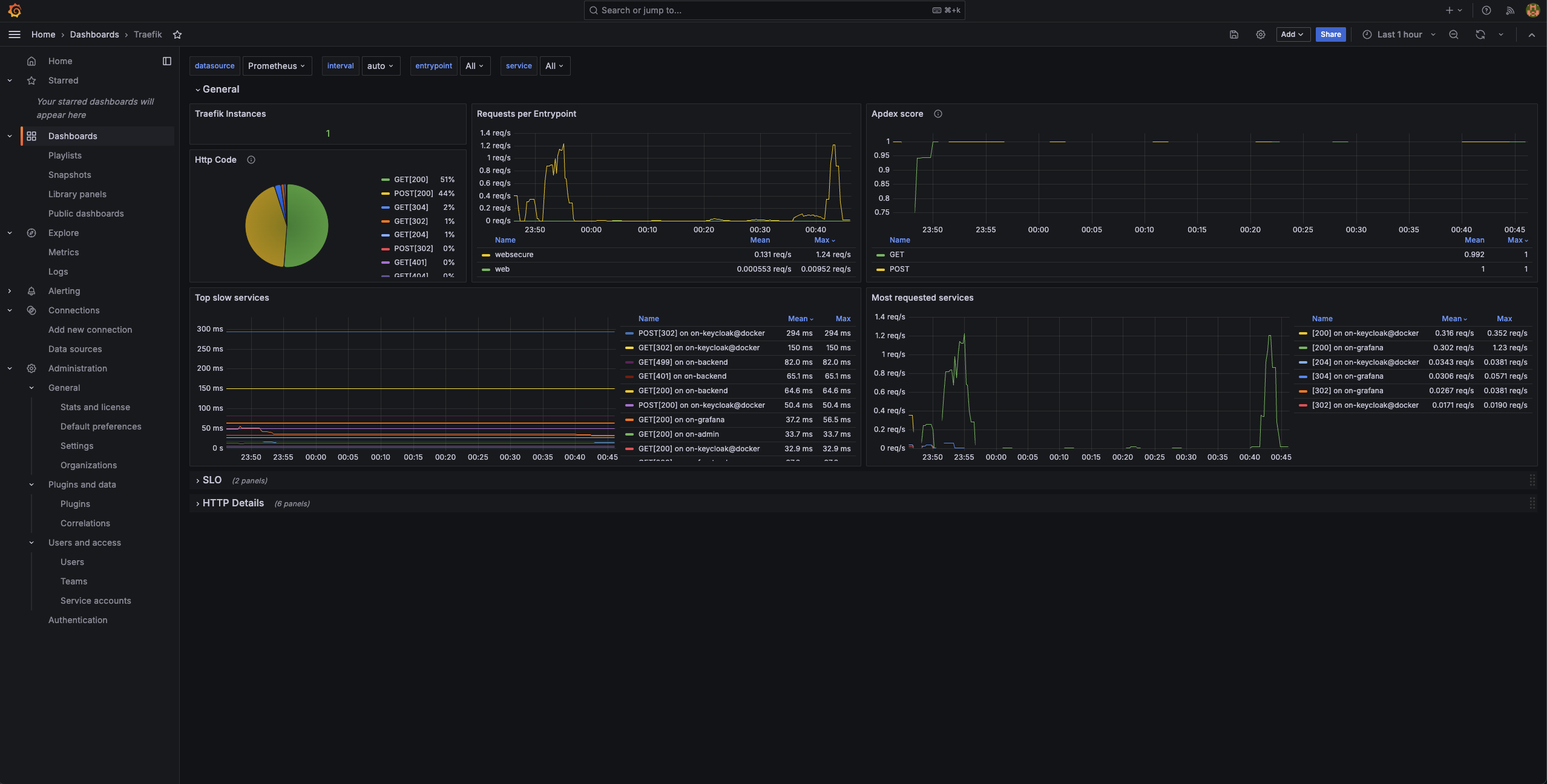Viewport: 1547px width, 784px height.
Task: Expand the SLO panel row
Action: click(x=211, y=480)
